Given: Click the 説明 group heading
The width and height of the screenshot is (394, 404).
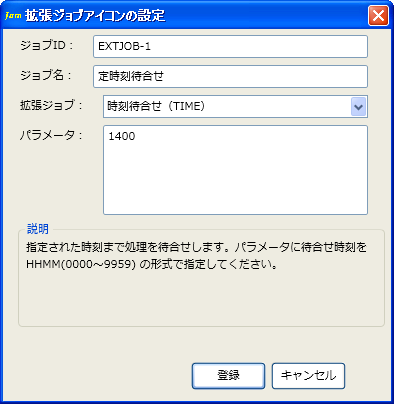Looking at the screenshot, I should [38, 229].
